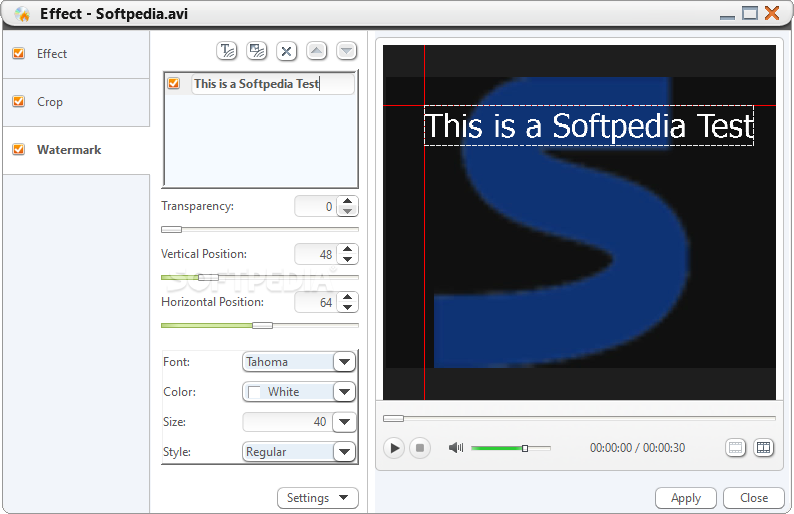Minimize the Effect window
The height and width of the screenshot is (514, 794).
tap(727, 16)
